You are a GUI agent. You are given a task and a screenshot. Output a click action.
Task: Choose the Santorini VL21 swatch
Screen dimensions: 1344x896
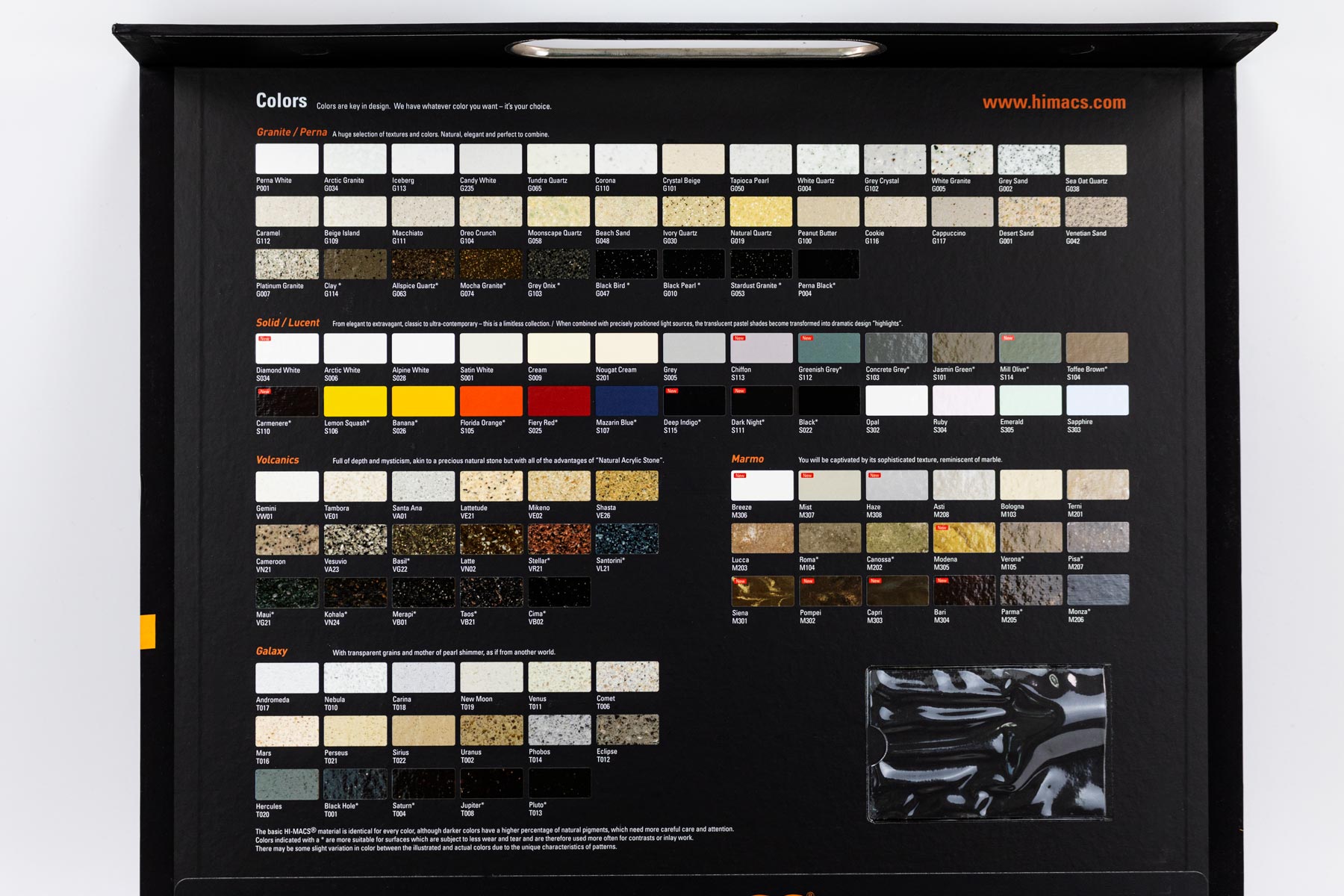tap(627, 539)
